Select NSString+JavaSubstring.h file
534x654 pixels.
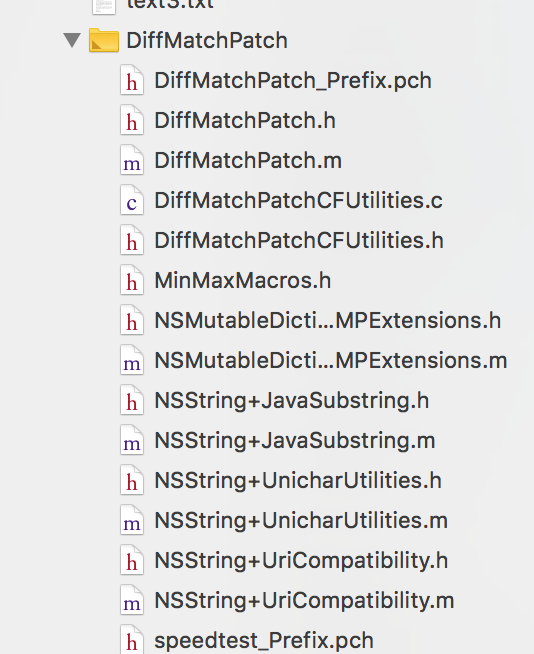click(292, 401)
